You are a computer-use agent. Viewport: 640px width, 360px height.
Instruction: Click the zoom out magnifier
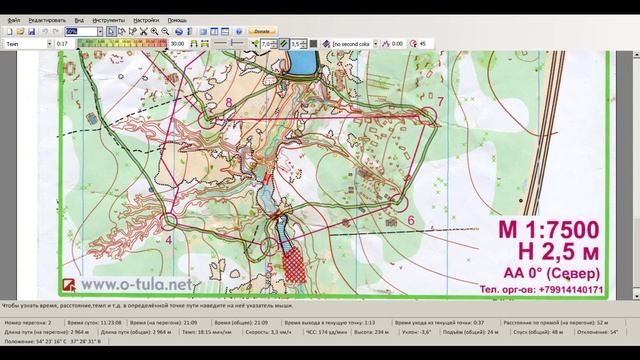point(165,31)
